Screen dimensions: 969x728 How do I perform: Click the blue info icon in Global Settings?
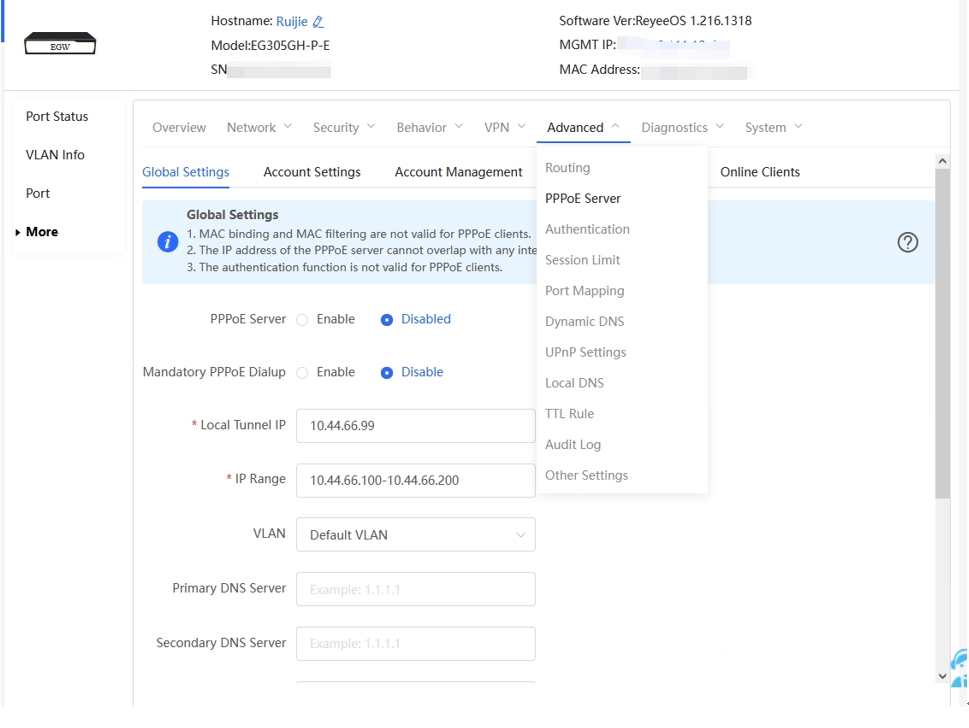[x=168, y=242]
